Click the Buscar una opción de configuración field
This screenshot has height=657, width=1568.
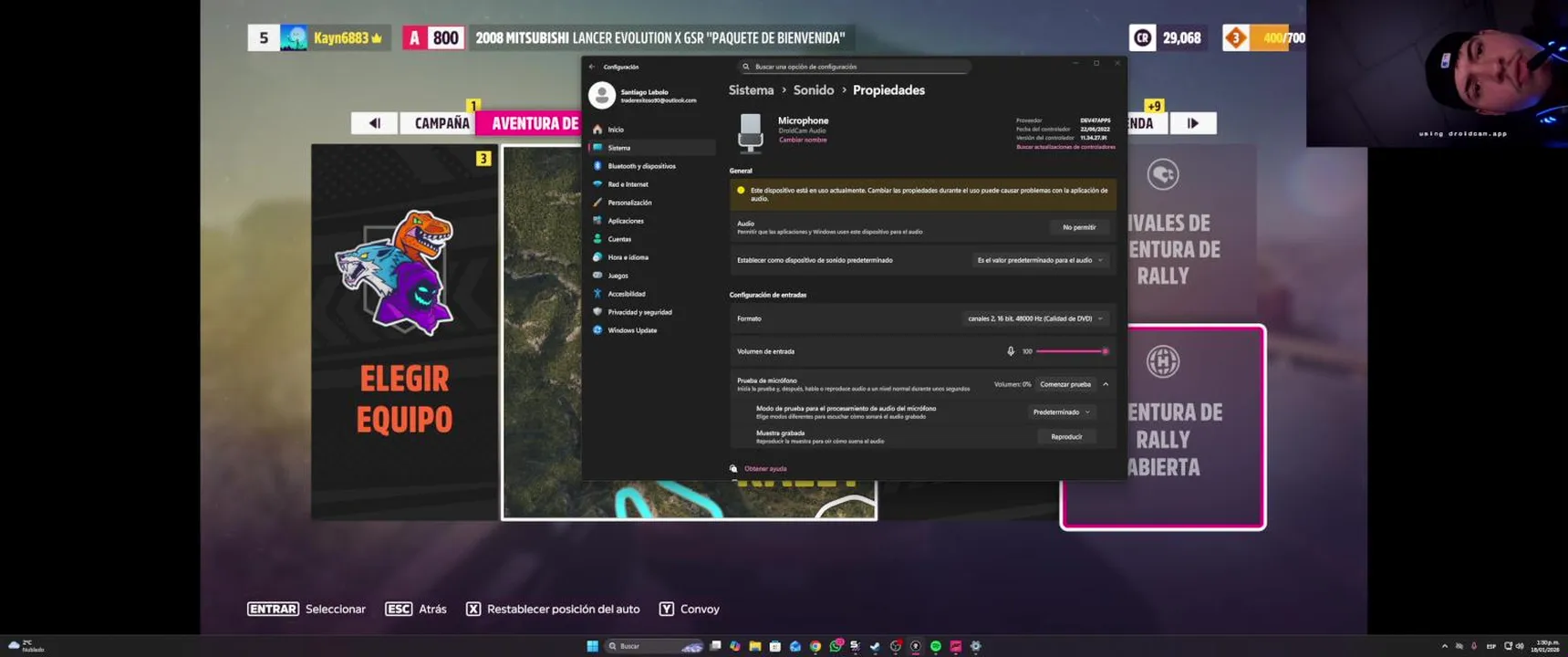coord(855,67)
